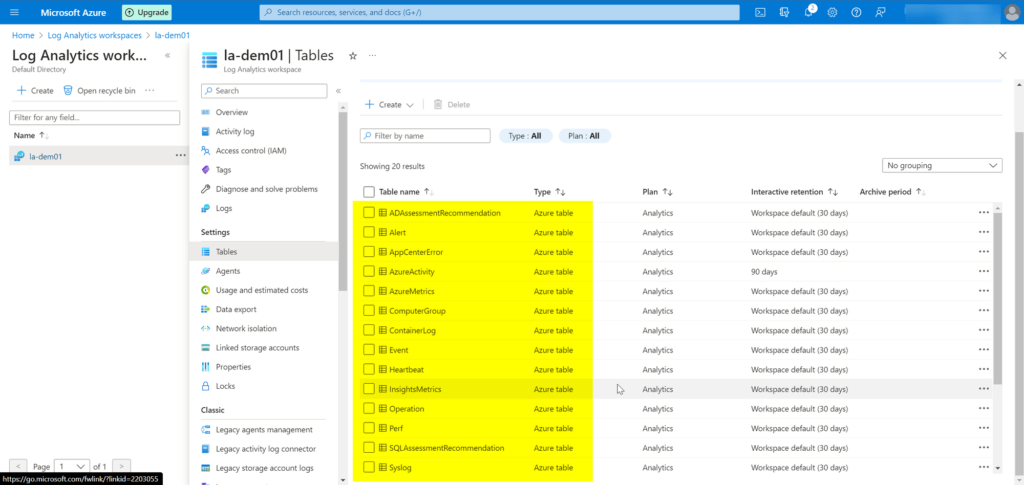This screenshot has width=1024, height=485.
Task: Click the Upgrade button
Action: pos(146,12)
